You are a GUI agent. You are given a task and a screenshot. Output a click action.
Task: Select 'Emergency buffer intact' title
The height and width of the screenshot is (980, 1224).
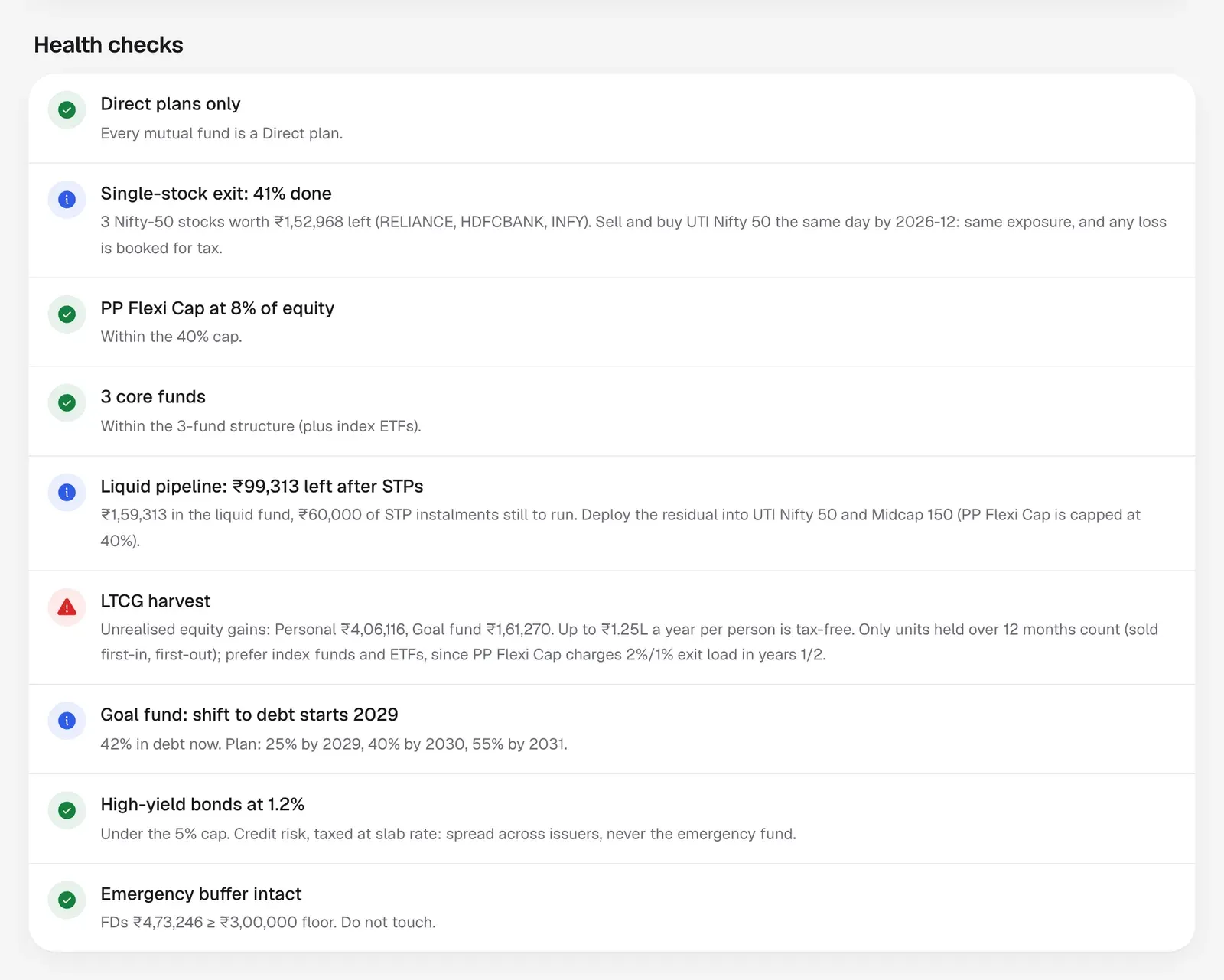click(201, 894)
